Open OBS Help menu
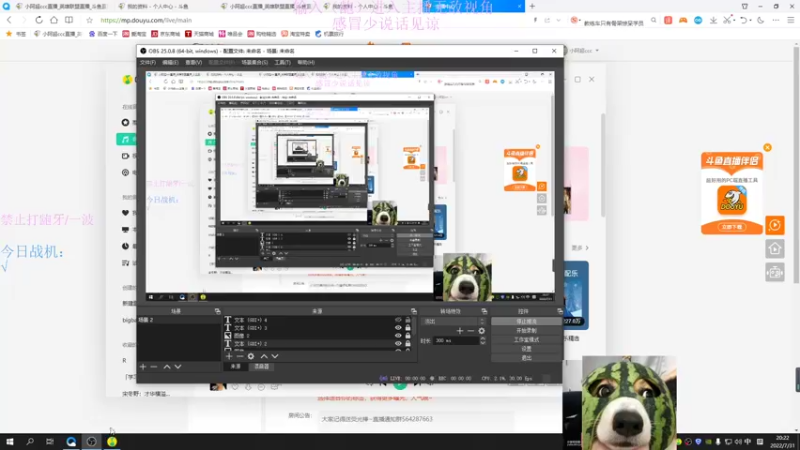The height and width of the screenshot is (450, 800). (306, 62)
